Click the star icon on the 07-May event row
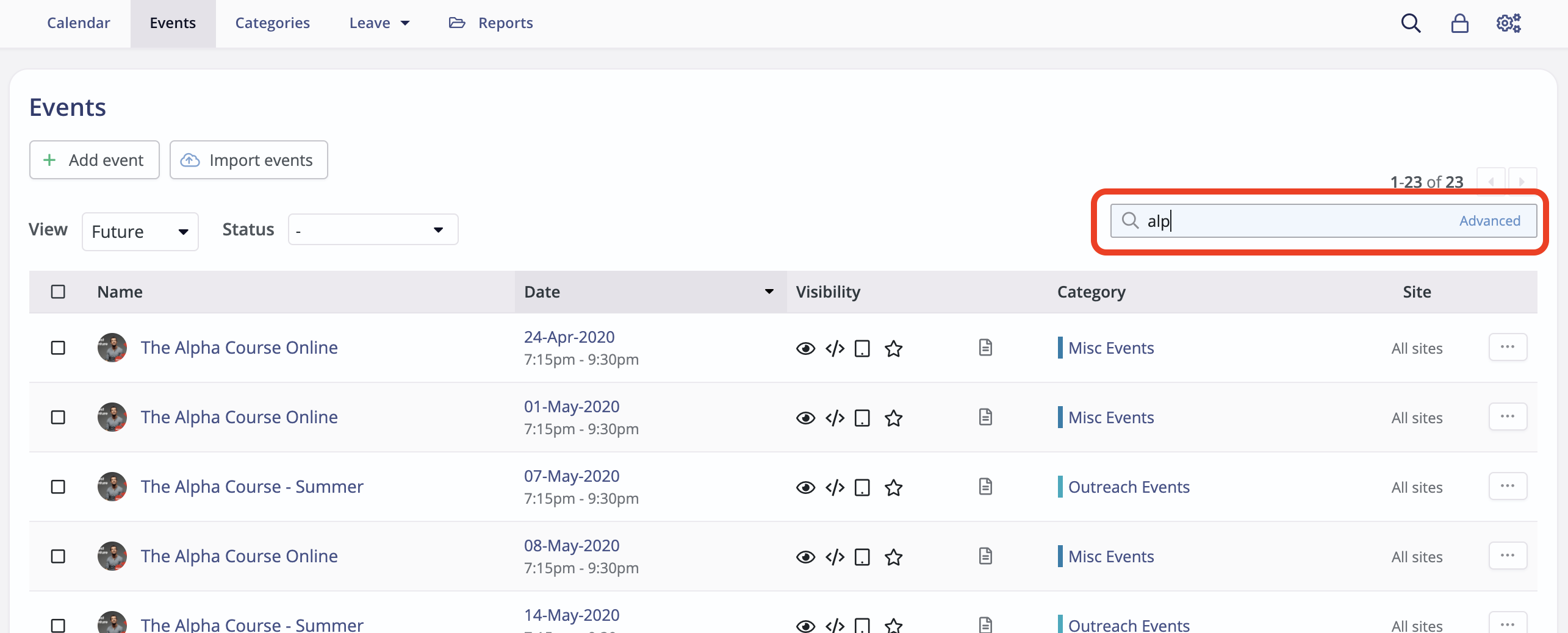 [x=893, y=487]
